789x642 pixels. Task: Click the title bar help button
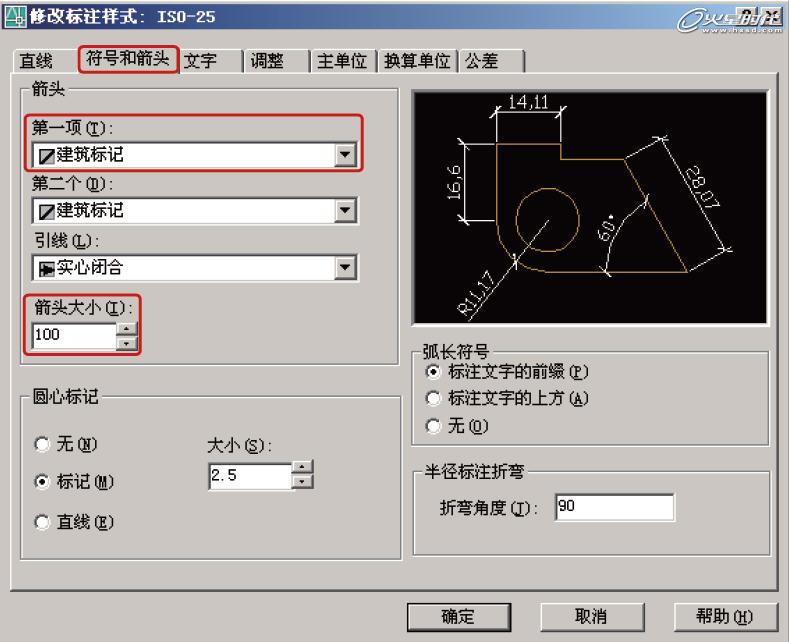pos(749,16)
